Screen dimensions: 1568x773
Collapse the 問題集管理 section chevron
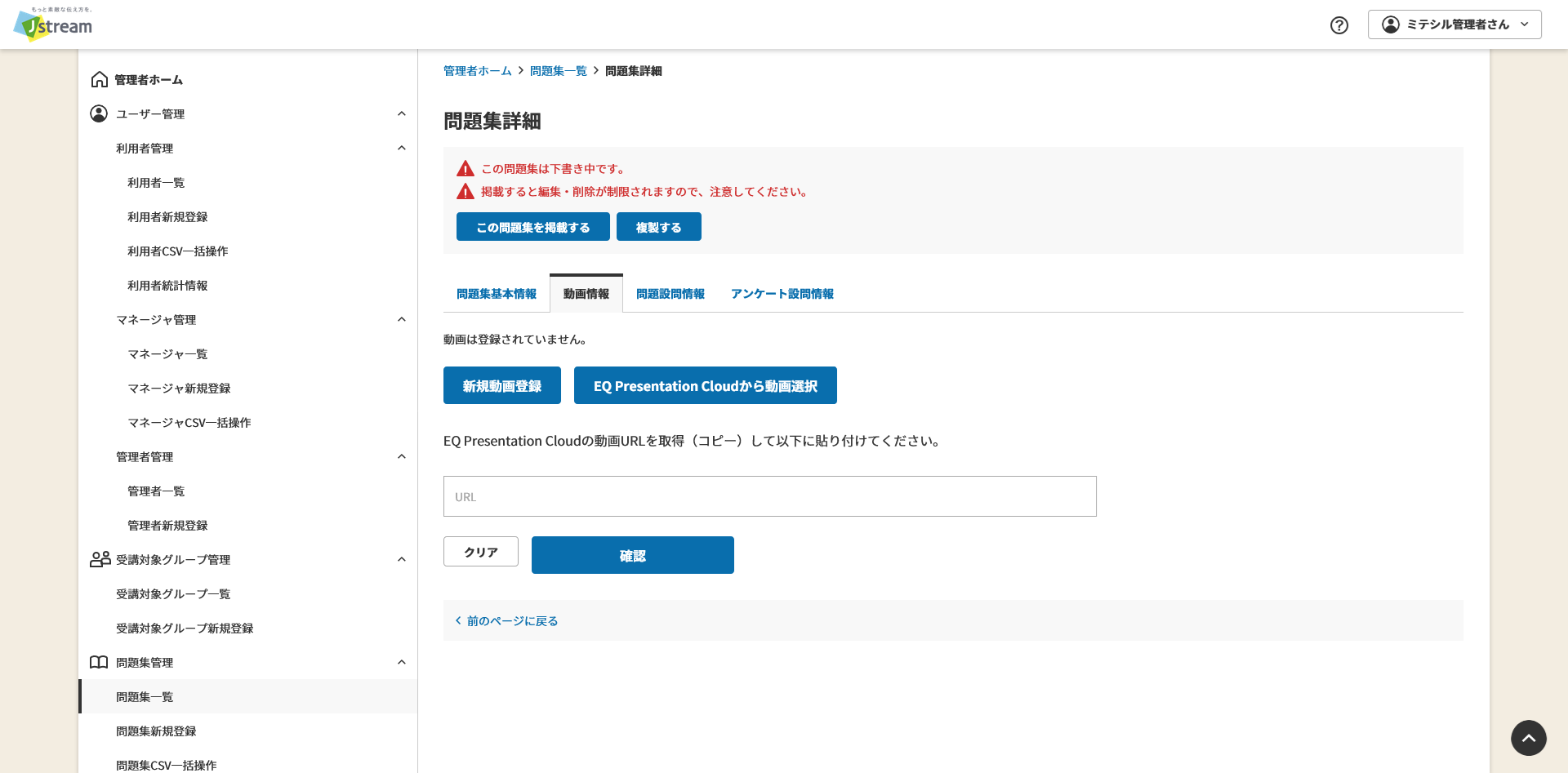(401, 662)
